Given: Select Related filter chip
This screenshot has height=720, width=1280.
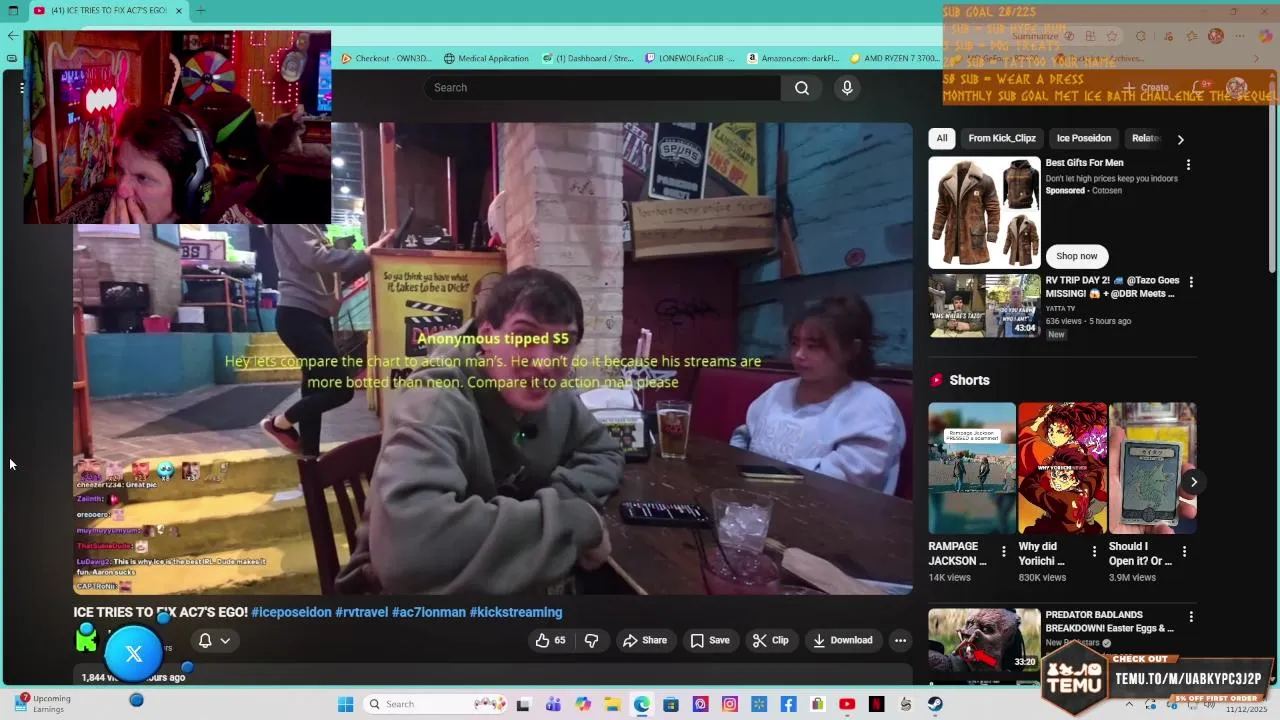Looking at the screenshot, I should coord(1146,138).
